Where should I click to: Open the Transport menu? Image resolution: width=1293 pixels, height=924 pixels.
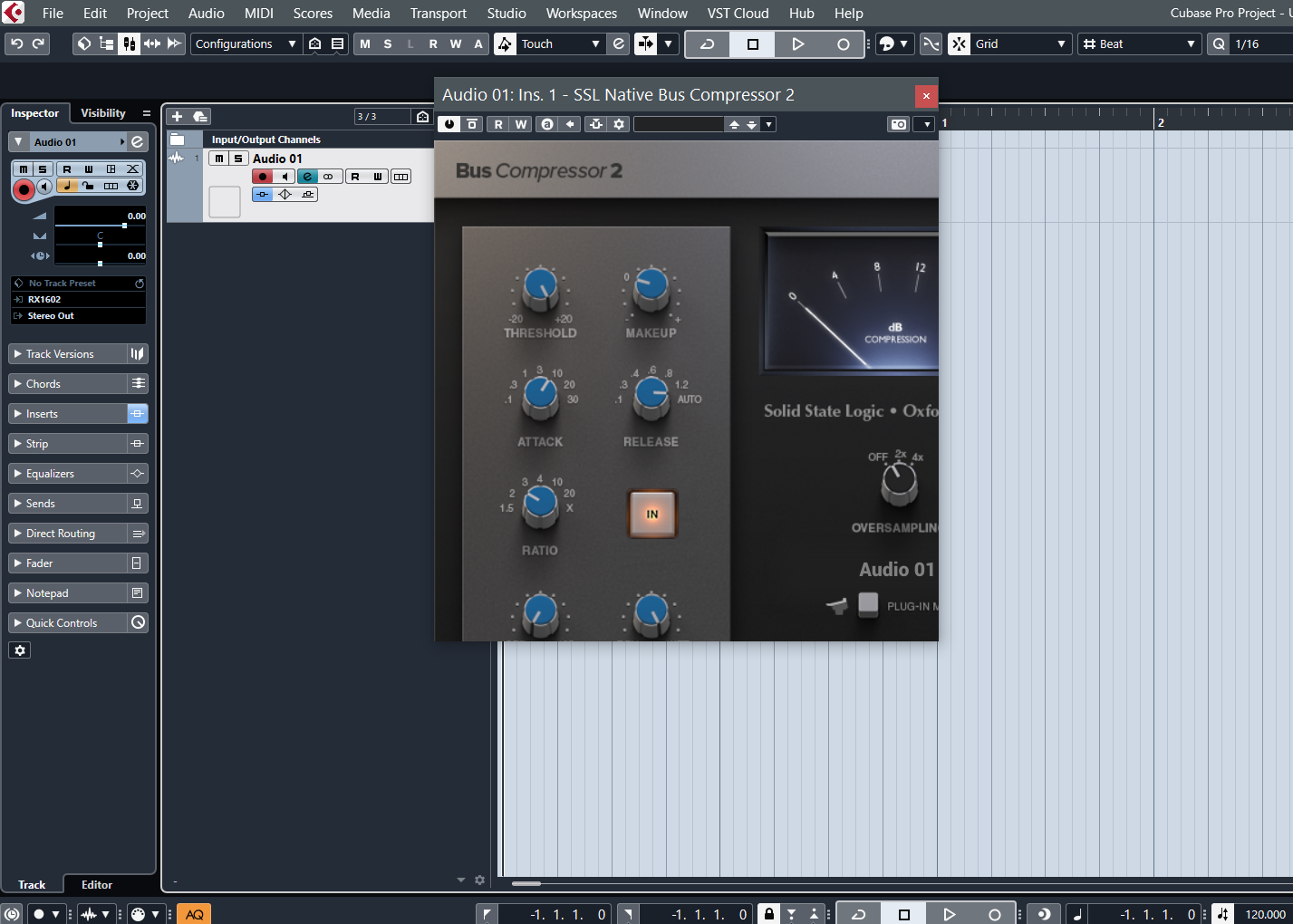(439, 14)
